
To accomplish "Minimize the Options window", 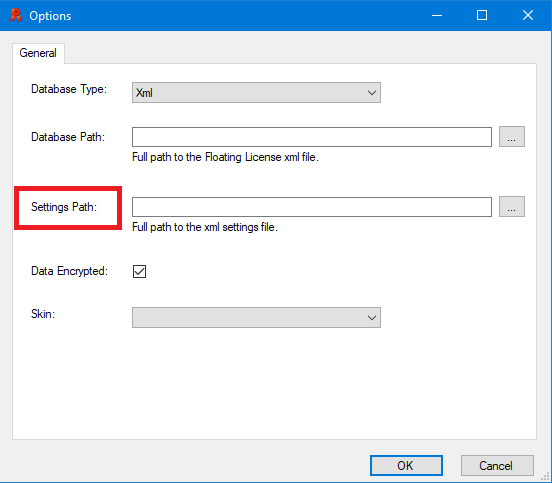I will (437, 15).
